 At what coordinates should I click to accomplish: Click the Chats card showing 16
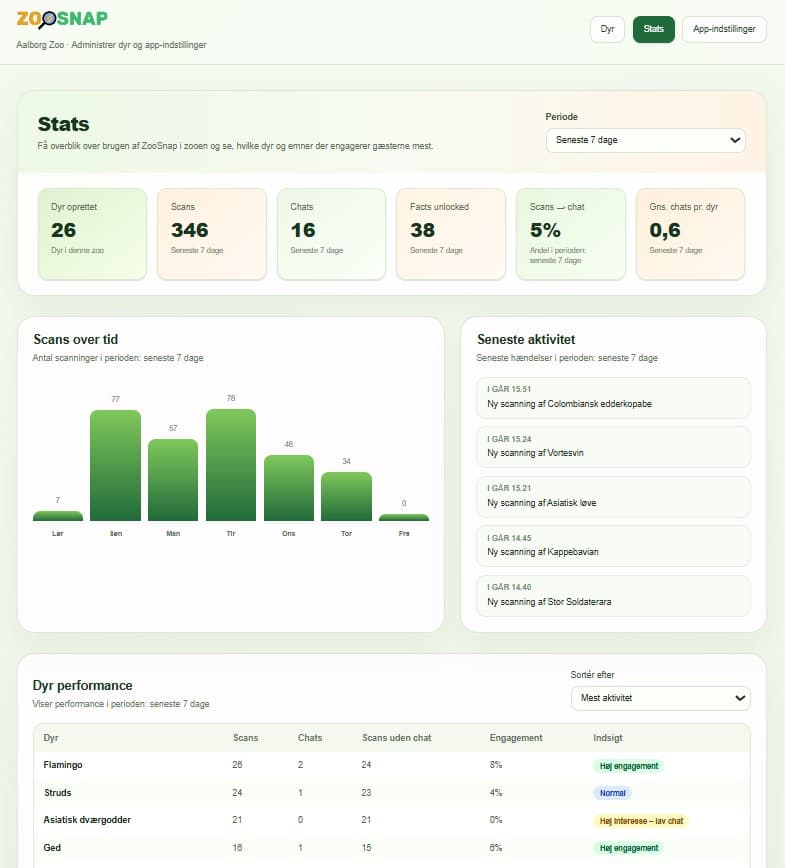point(332,234)
